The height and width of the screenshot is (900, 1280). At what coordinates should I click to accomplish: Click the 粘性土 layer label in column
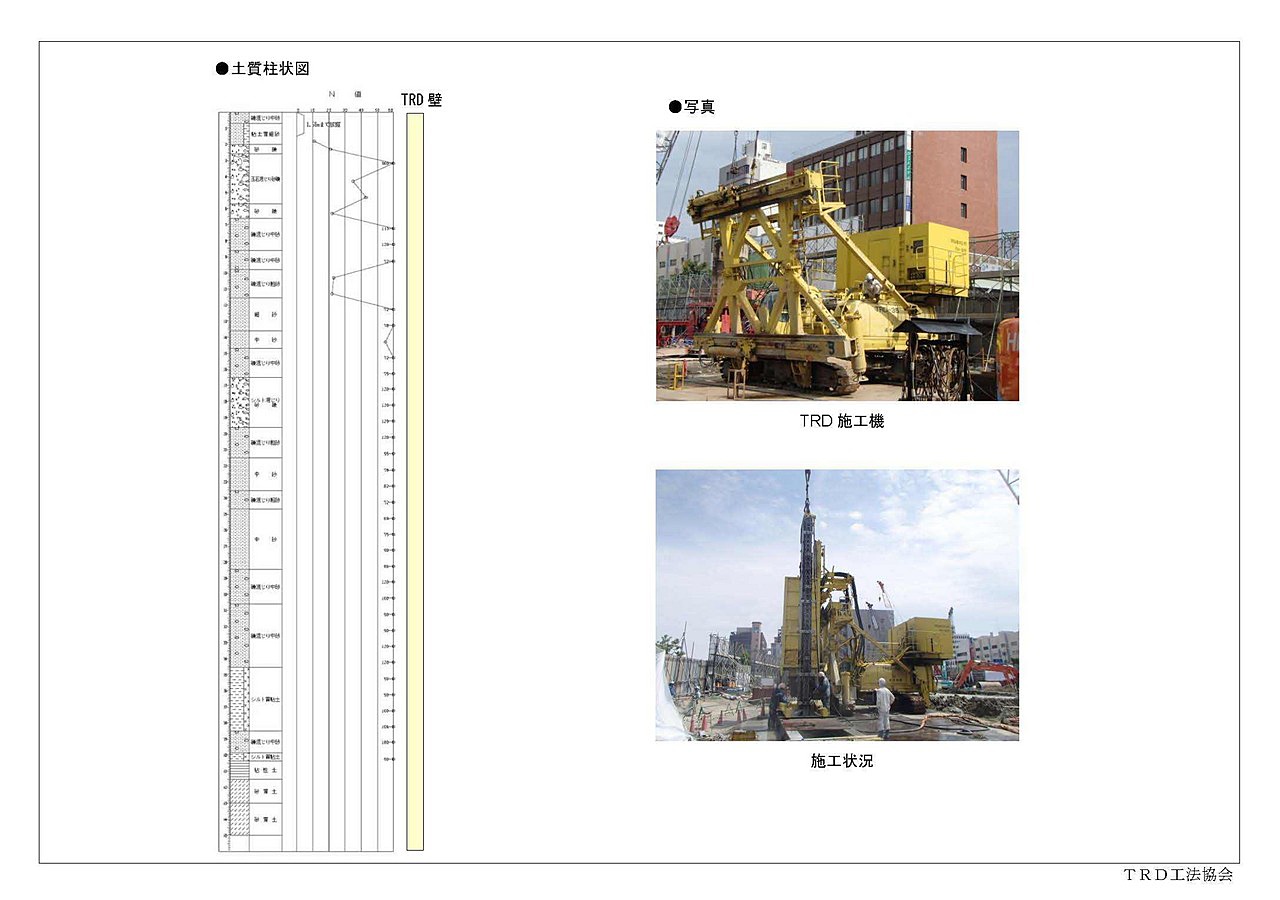pyautogui.click(x=265, y=771)
